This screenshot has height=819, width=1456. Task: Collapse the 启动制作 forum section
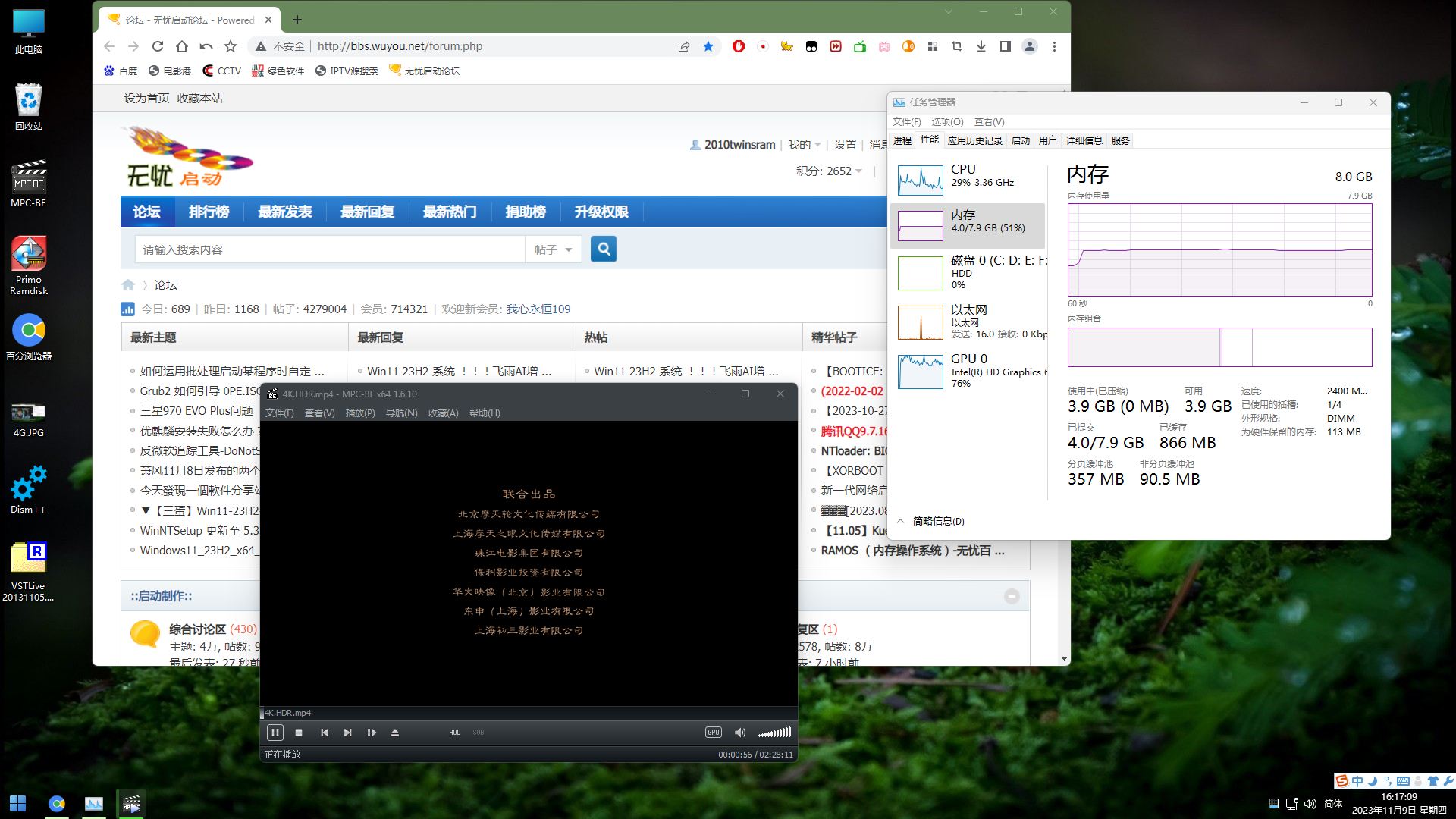(x=1012, y=596)
